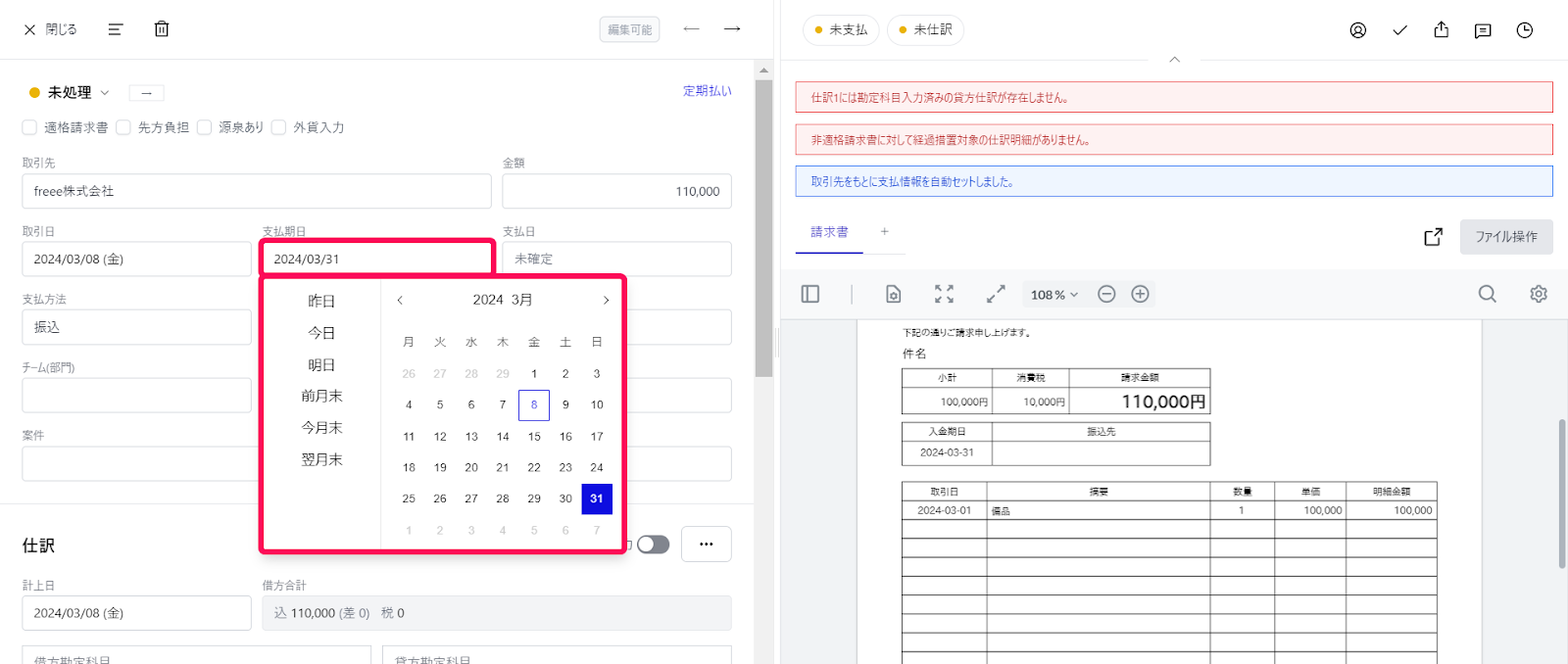Click the diagonal expand arrows icon
This screenshot has width=1568, height=664.
tap(996, 294)
